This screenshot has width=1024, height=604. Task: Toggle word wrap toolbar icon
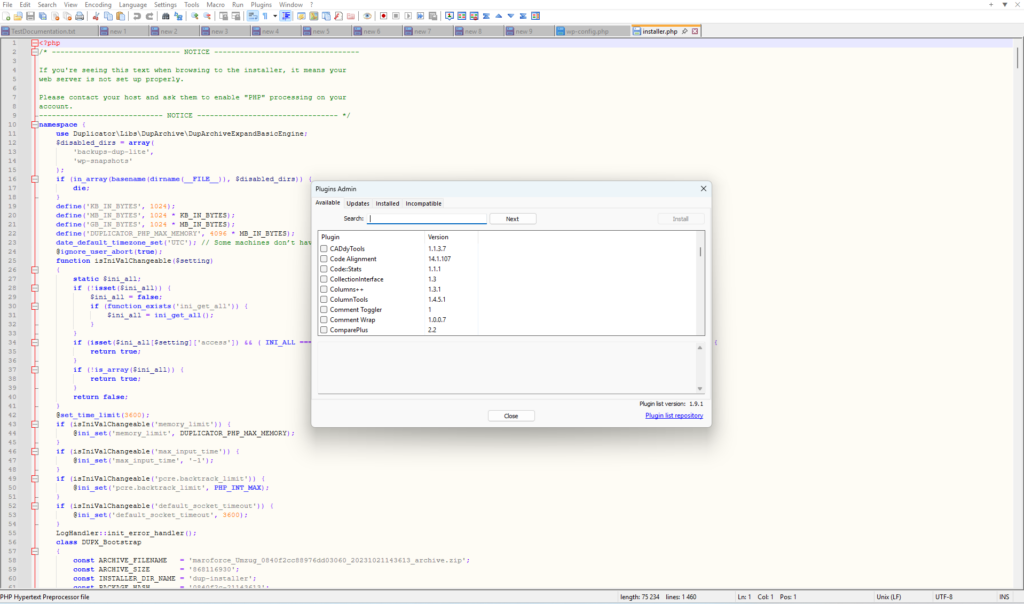(x=253, y=16)
